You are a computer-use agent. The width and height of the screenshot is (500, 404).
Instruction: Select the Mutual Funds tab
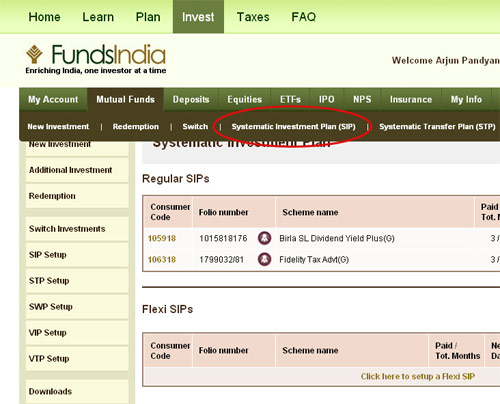click(125, 99)
